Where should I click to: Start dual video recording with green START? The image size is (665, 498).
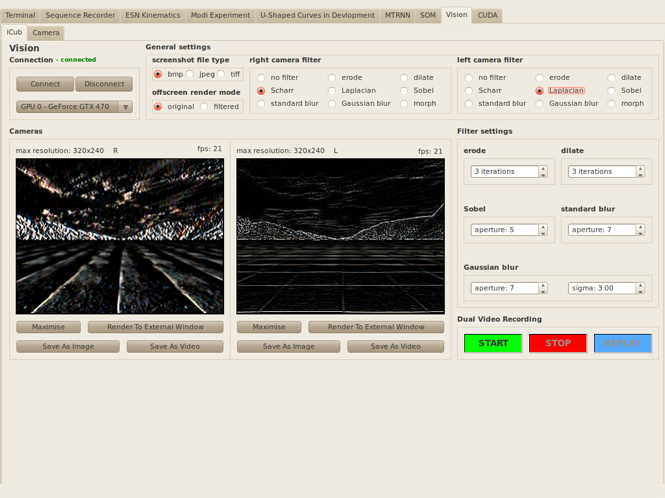click(493, 343)
